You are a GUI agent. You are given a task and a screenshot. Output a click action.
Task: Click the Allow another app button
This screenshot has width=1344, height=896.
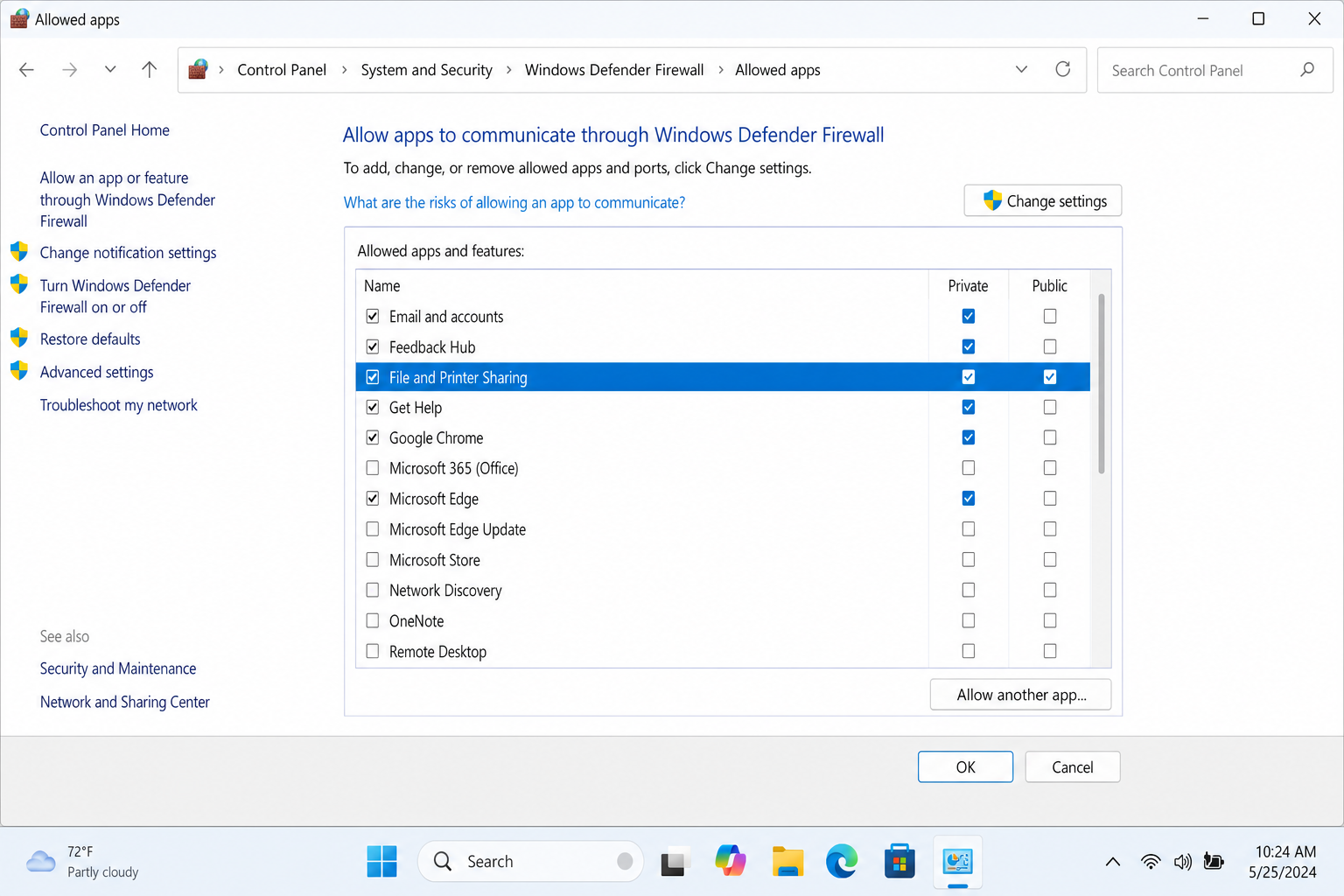pos(1021,695)
